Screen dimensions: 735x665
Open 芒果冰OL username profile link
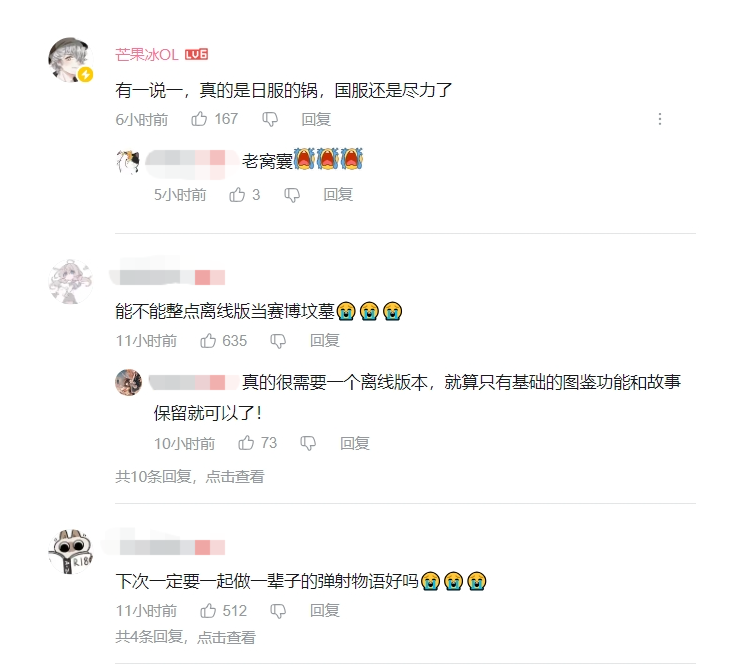[147, 55]
